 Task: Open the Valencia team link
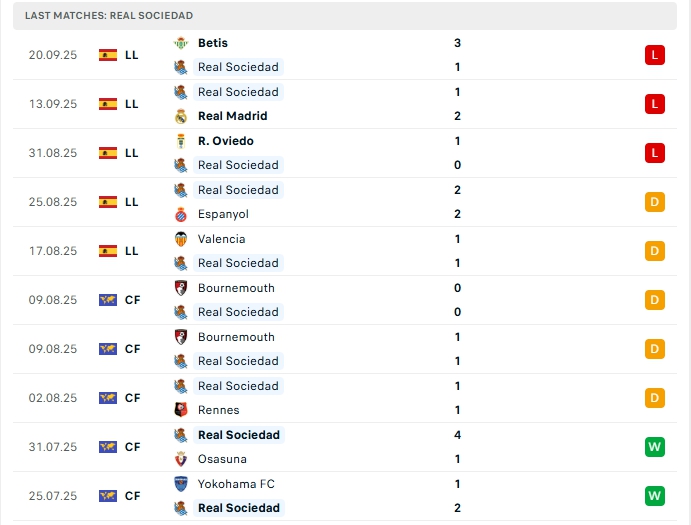click(221, 239)
